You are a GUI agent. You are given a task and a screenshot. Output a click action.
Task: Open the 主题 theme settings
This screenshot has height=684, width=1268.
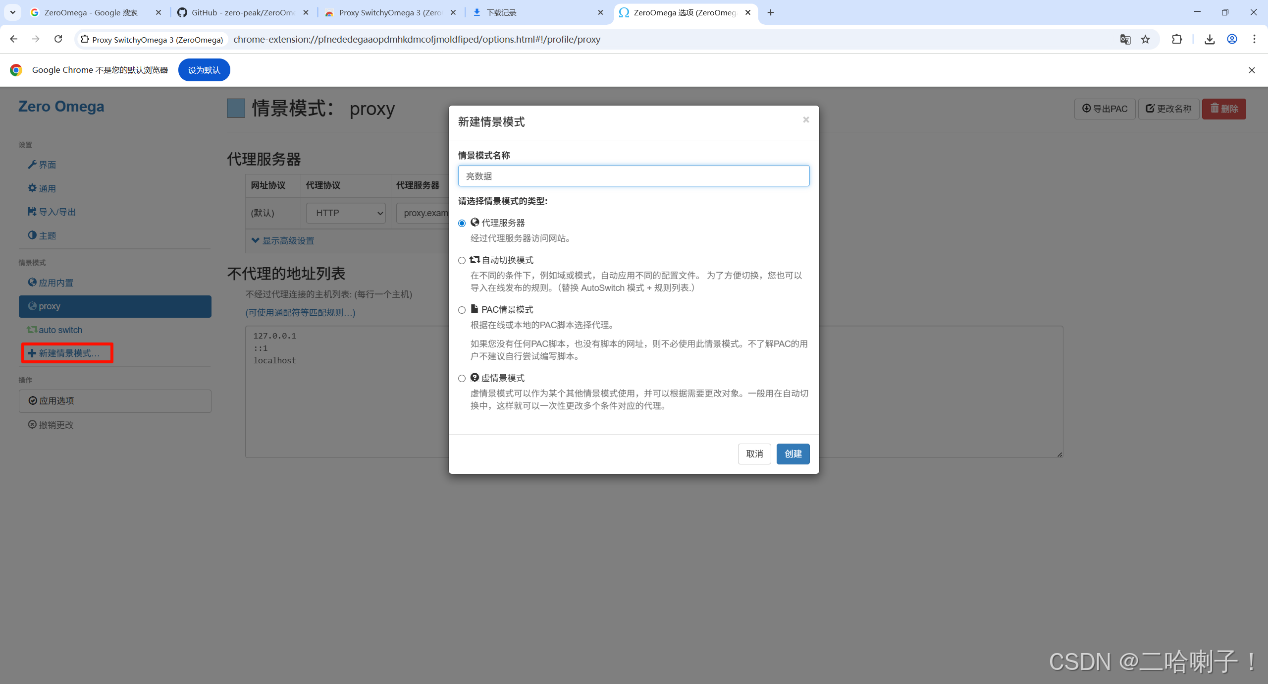(42, 235)
